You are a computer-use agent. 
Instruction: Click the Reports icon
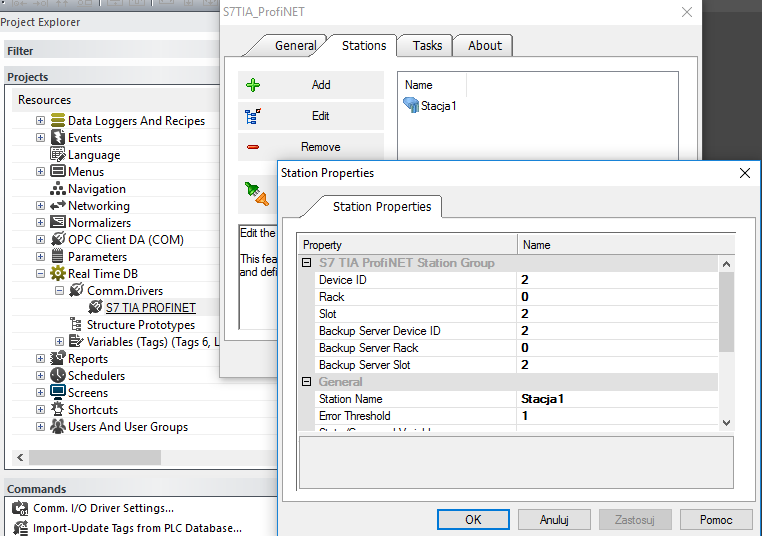58,358
